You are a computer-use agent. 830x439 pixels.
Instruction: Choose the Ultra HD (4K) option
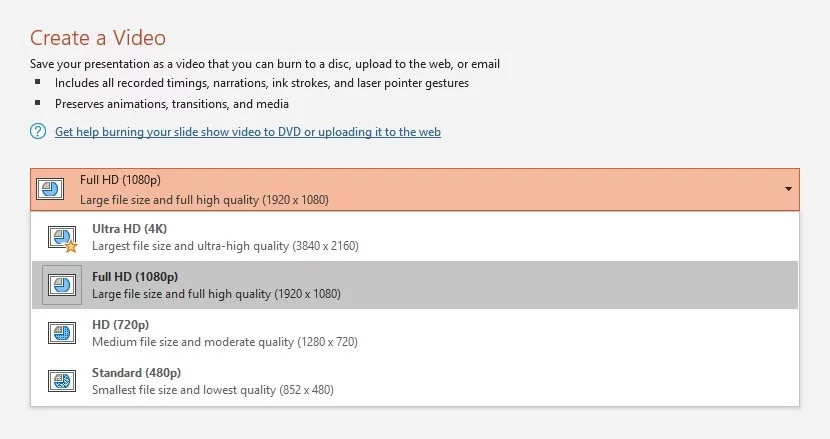tap(130, 229)
